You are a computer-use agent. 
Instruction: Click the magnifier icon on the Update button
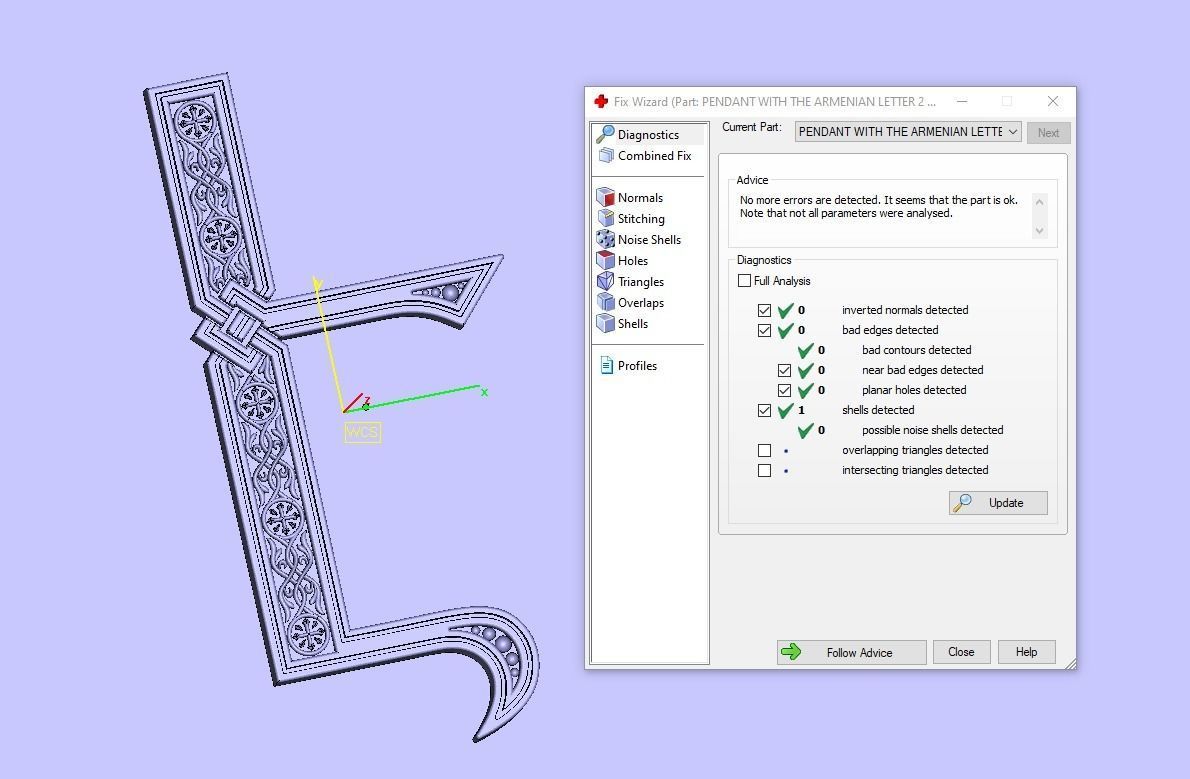[962, 503]
